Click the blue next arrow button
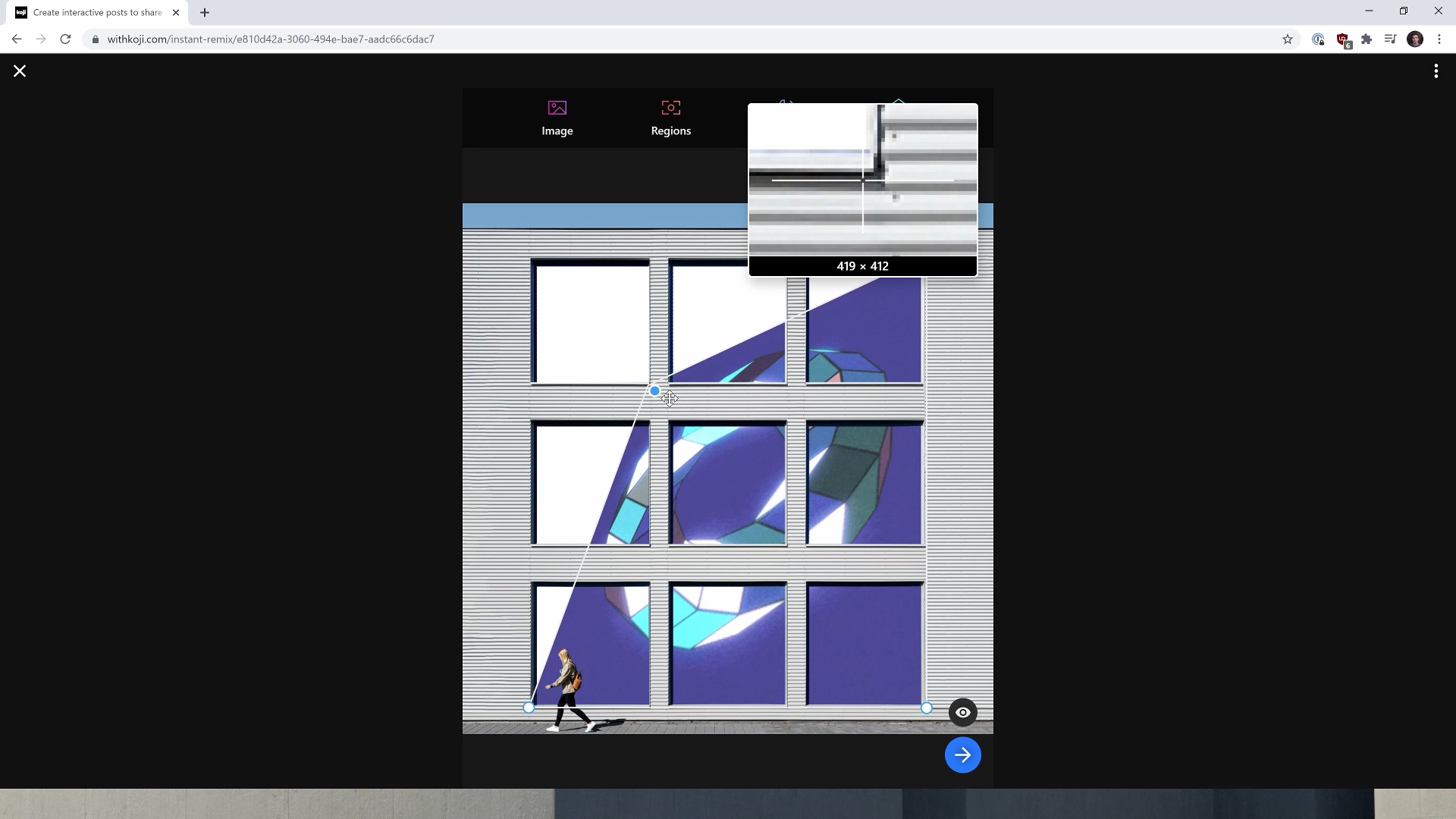 [962, 755]
